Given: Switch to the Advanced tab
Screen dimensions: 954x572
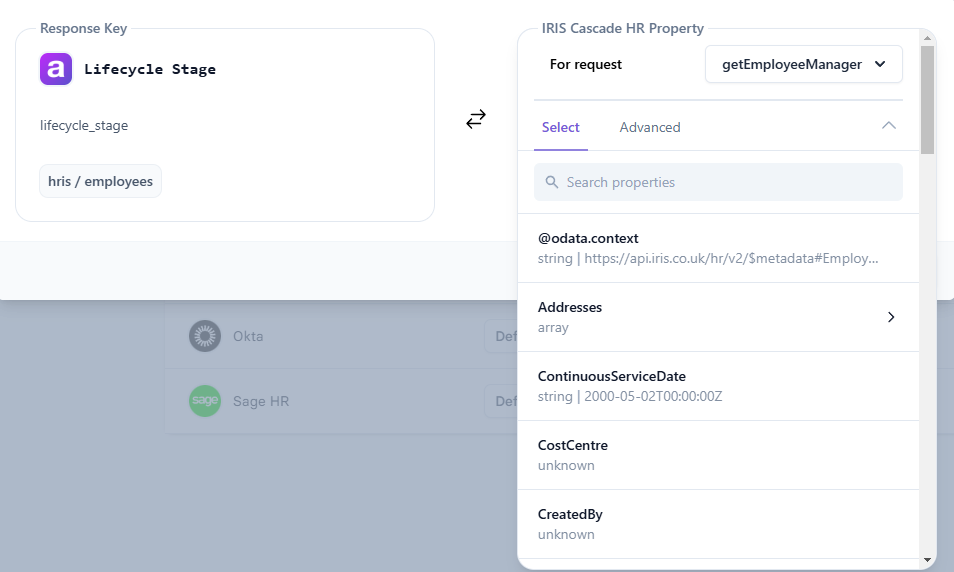Looking at the screenshot, I should tap(650, 127).
